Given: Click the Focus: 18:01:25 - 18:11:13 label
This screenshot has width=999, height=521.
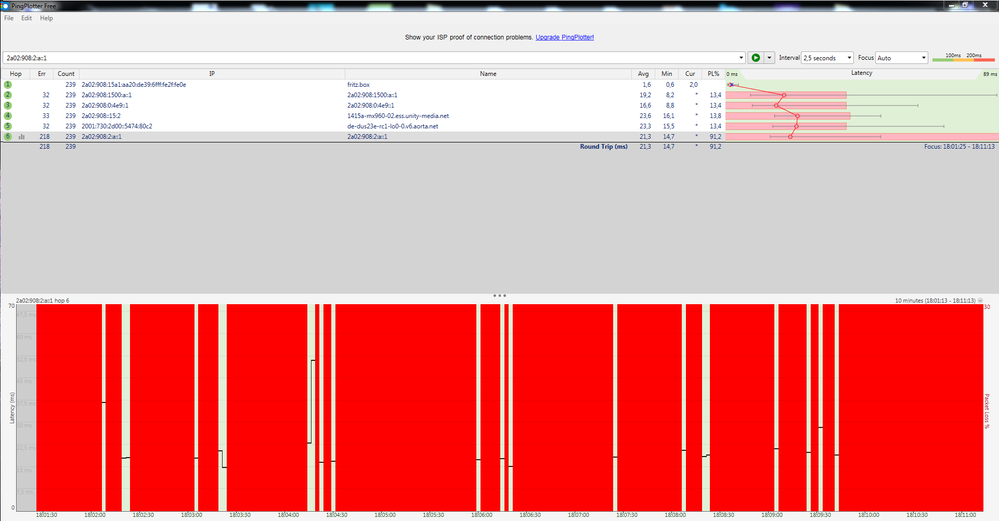Looking at the screenshot, I should [x=959, y=146].
